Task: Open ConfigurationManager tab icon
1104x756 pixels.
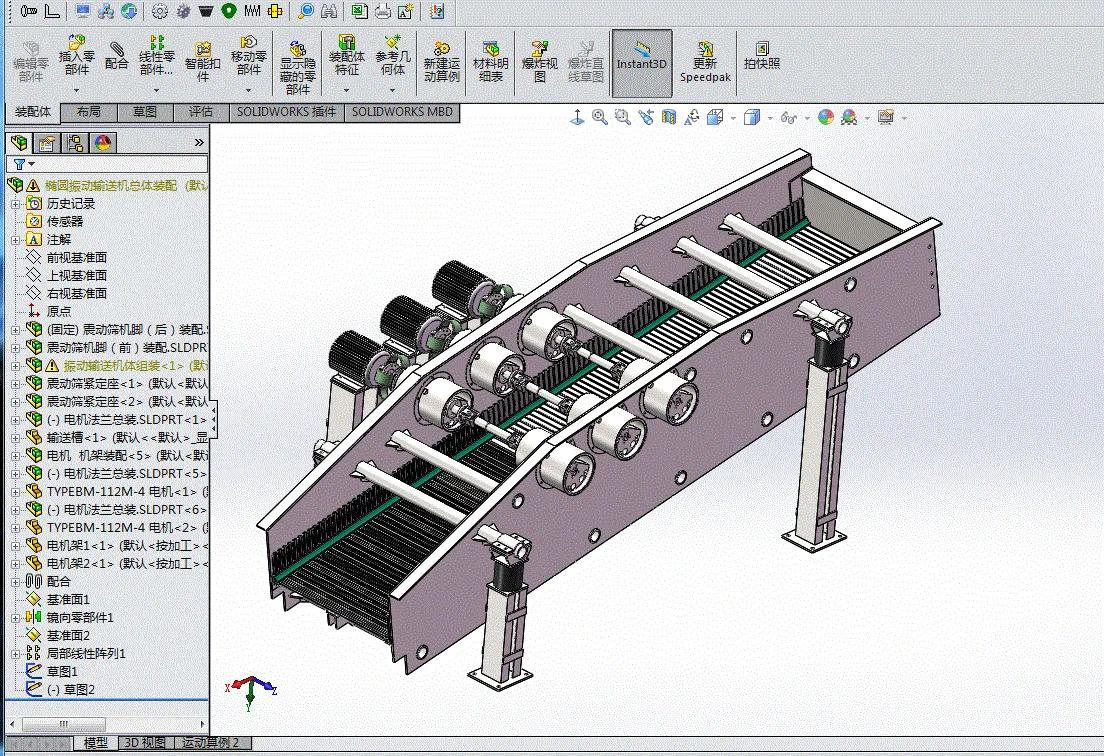Action: coord(75,143)
